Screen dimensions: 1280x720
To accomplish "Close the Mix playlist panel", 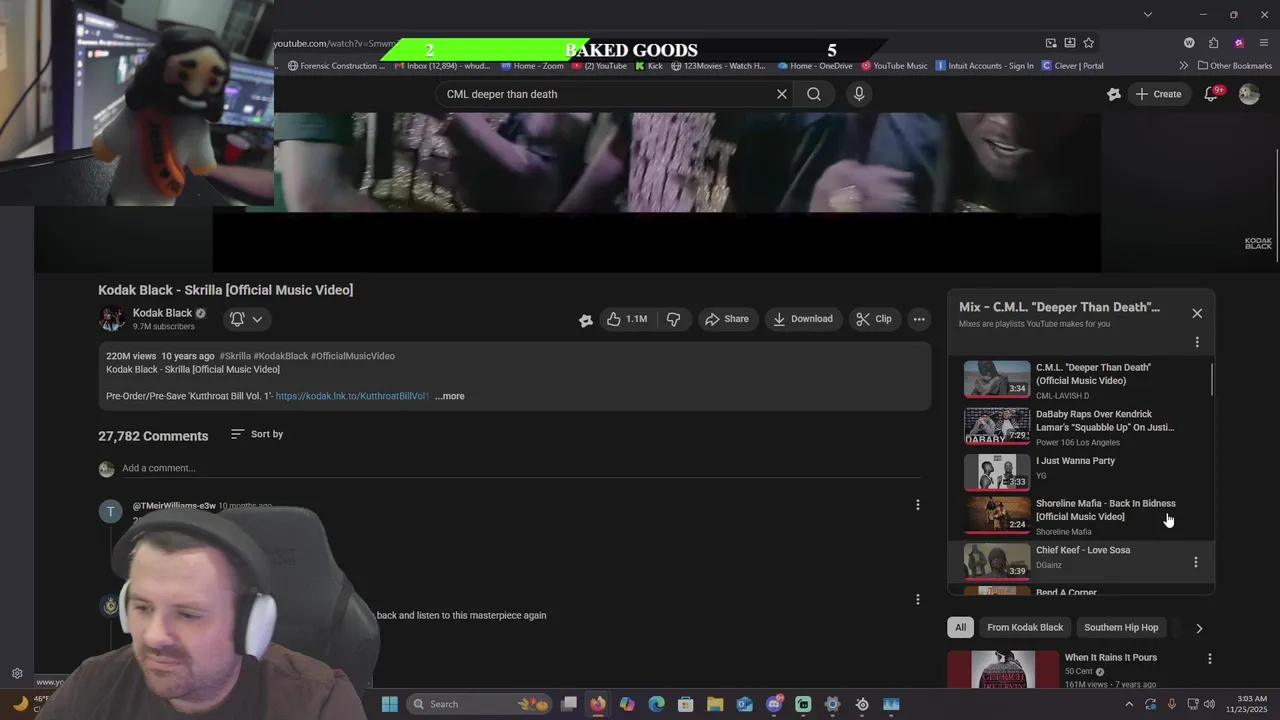I will tap(1197, 313).
